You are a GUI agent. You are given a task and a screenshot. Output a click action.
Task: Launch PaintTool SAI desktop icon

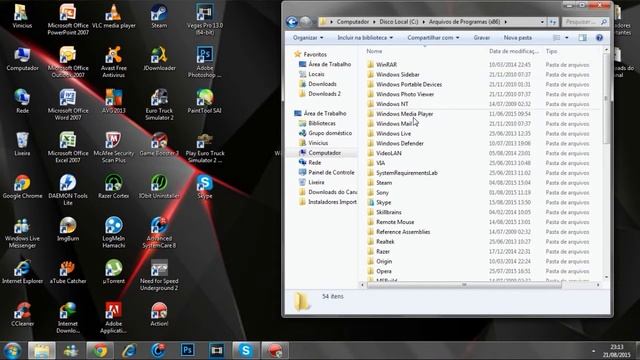[x=205, y=102]
